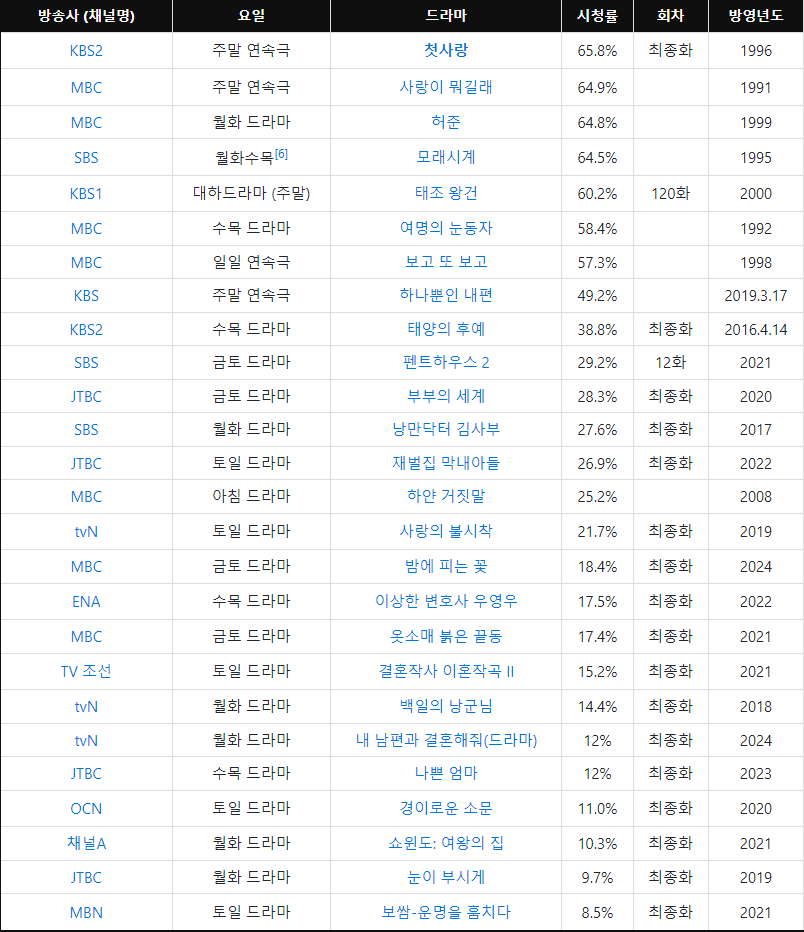
Task: Follow the 태조 왕건 link
Action: pyautogui.click(x=446, y=193)
